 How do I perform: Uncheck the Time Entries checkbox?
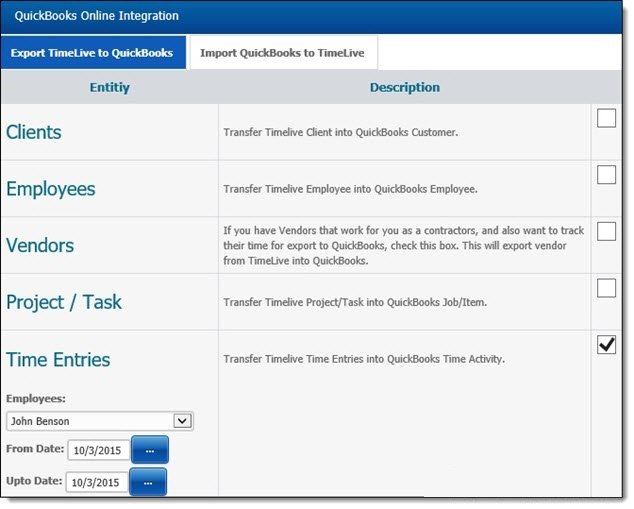coord(606,345)
